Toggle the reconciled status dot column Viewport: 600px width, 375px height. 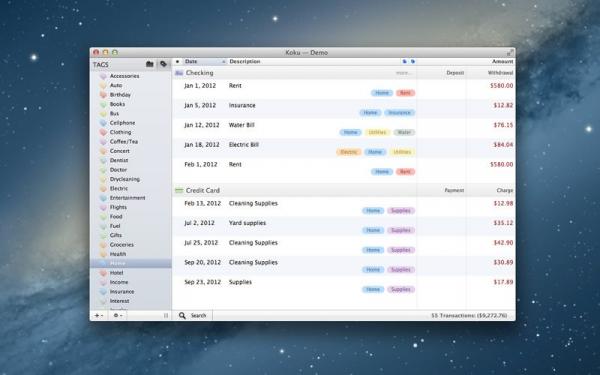177,61
